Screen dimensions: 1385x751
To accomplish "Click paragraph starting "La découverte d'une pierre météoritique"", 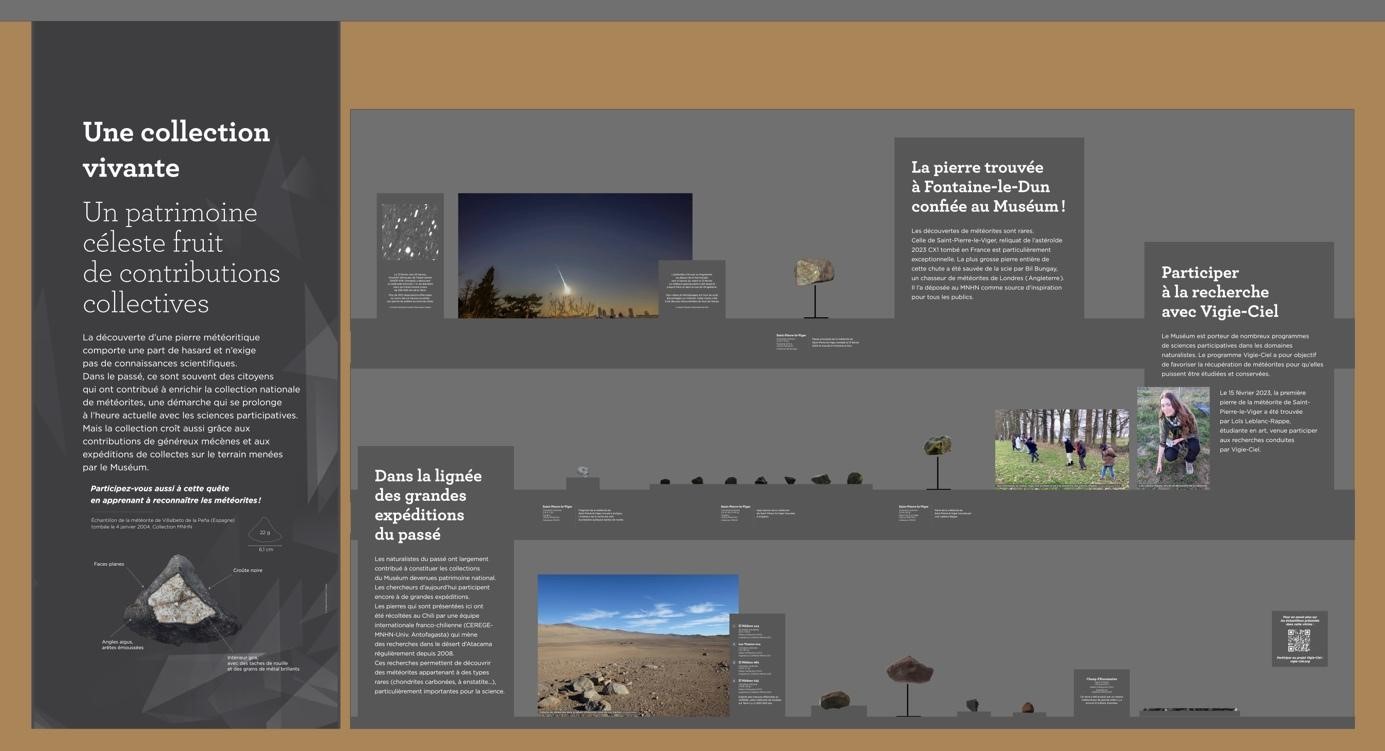I will click(x=191, y=402).
